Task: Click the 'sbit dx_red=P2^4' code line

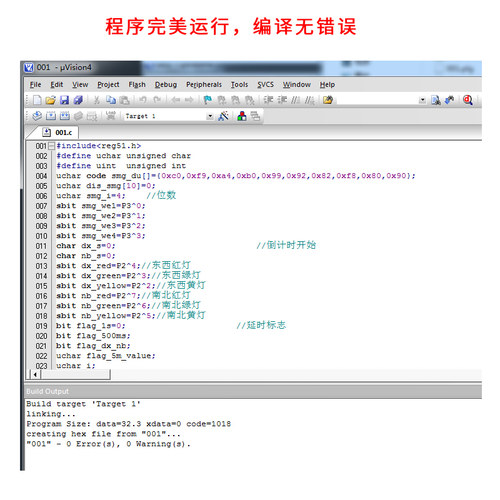Action: tap(124, 266)
